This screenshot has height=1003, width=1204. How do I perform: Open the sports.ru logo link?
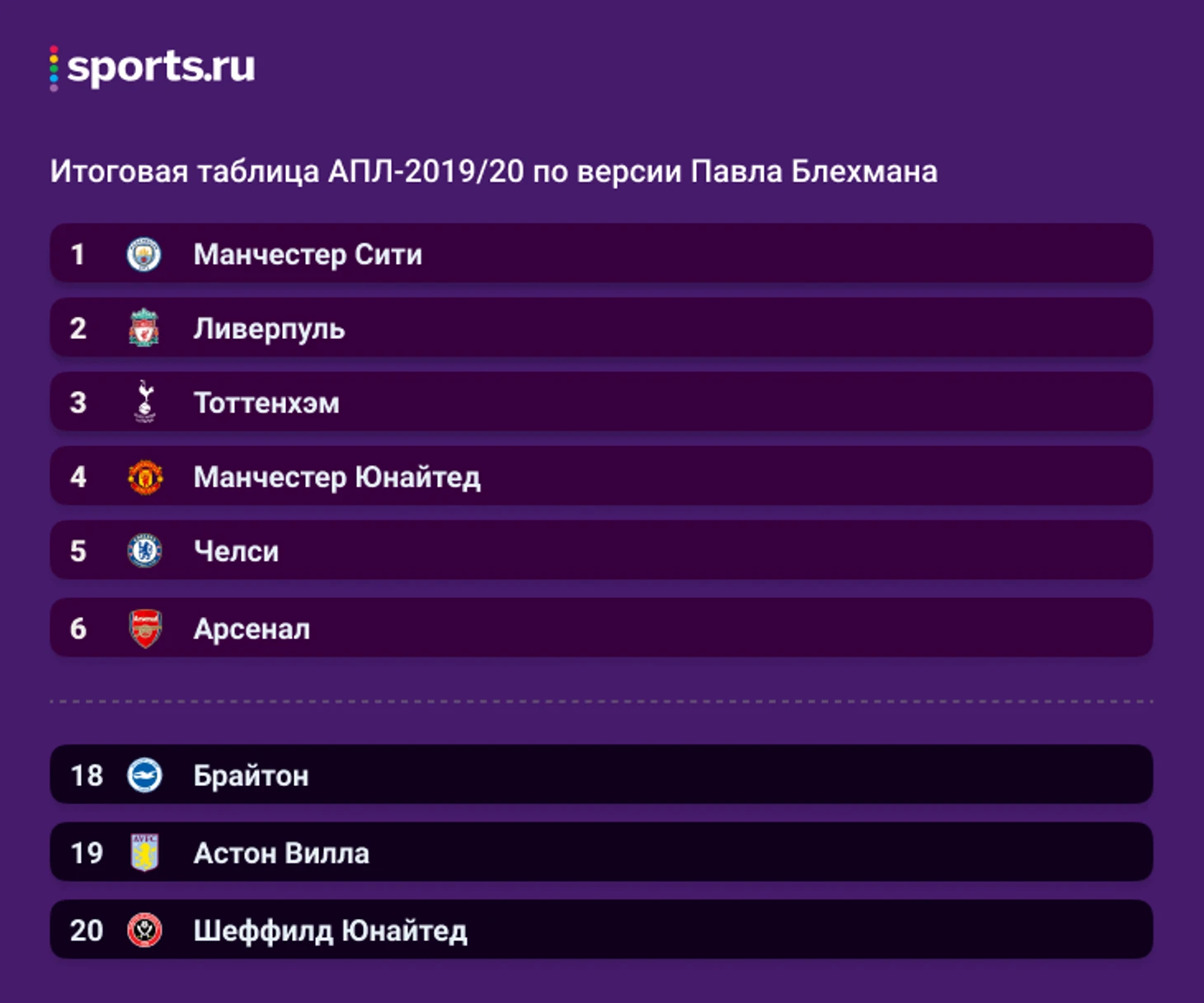(x=153, y=68)
